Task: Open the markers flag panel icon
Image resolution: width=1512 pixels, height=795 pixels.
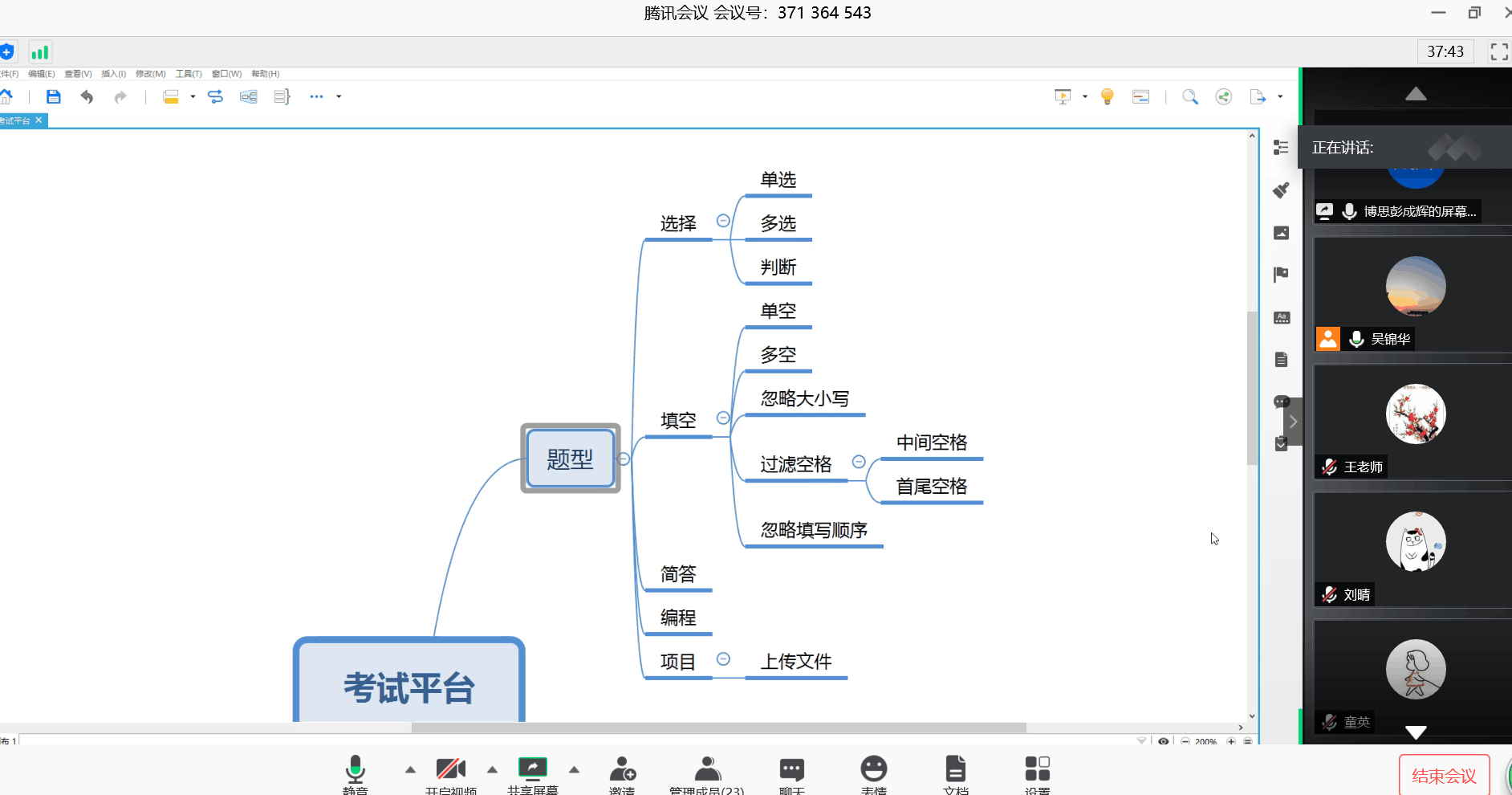Action: coord(1281,275)
